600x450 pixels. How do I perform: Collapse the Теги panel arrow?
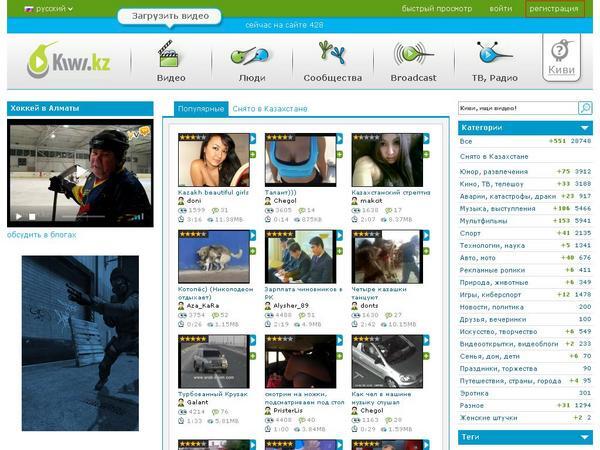(x=584, y=437)
